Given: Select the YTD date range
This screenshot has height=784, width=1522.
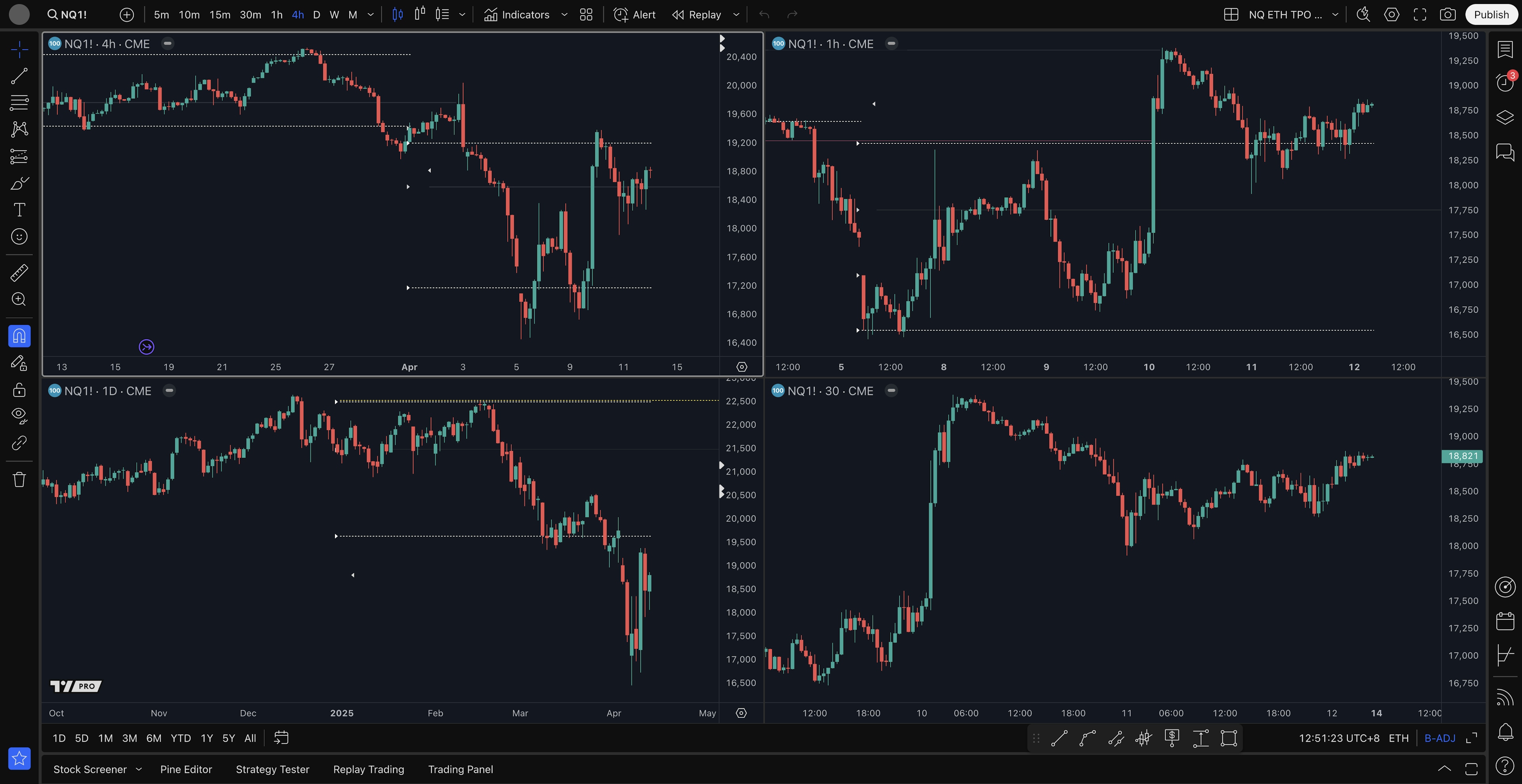Looking at the screenshot, I should tap(180, 738).
